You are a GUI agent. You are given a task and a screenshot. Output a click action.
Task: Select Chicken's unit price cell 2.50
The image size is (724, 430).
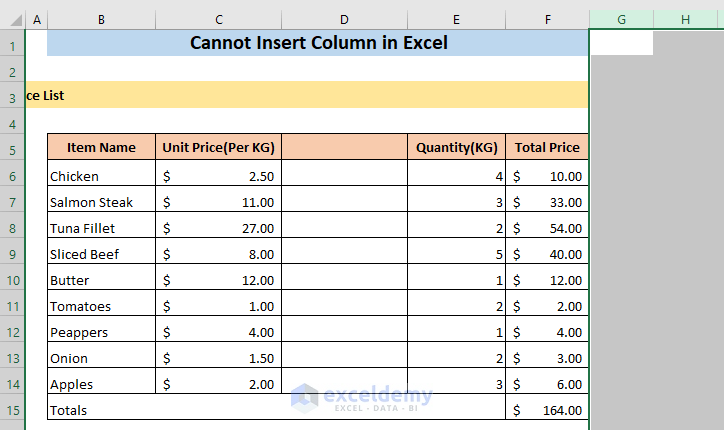pyautogui.click(x=218, y=176)
